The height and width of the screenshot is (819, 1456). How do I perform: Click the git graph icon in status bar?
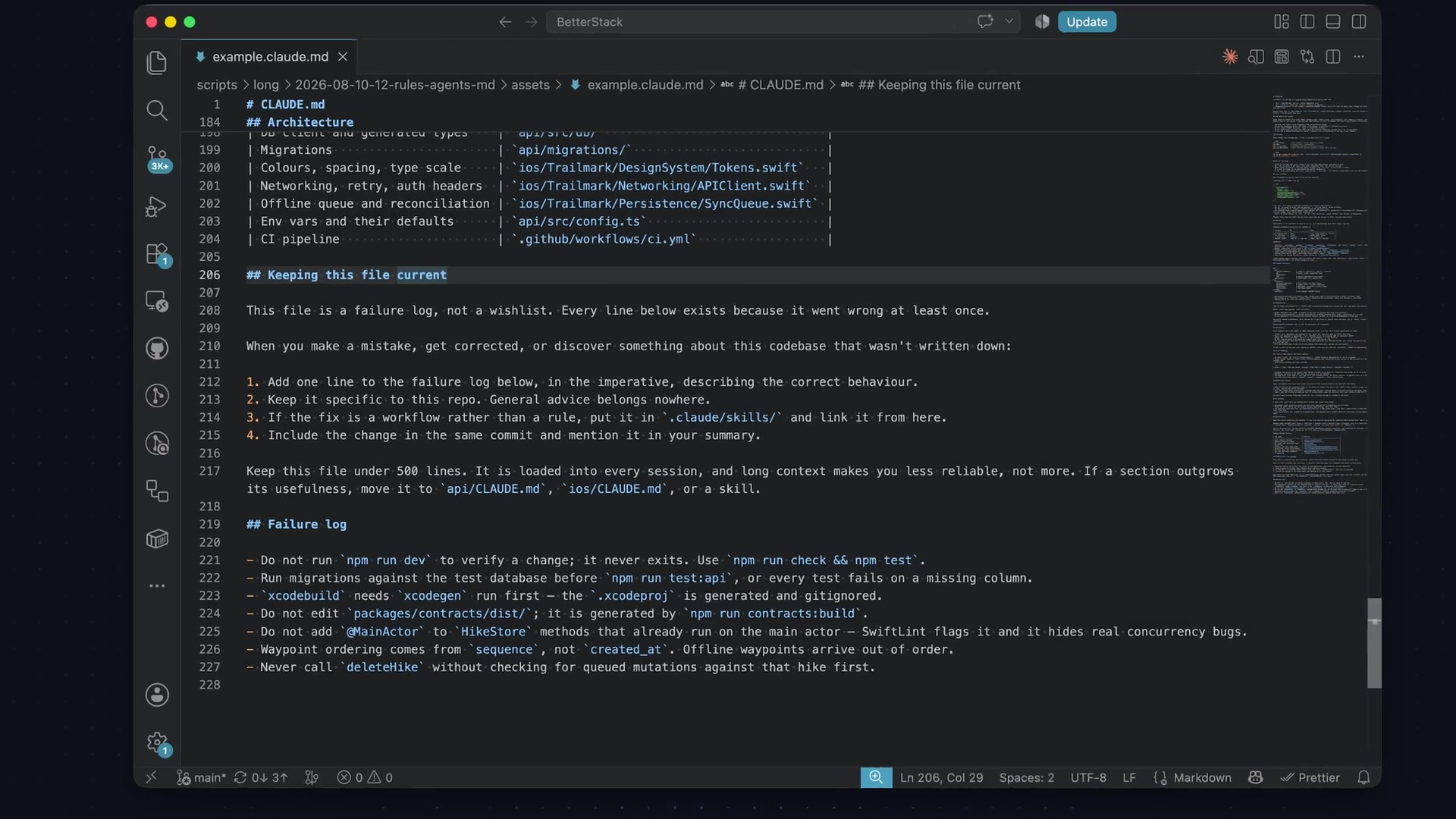[312, 777]
